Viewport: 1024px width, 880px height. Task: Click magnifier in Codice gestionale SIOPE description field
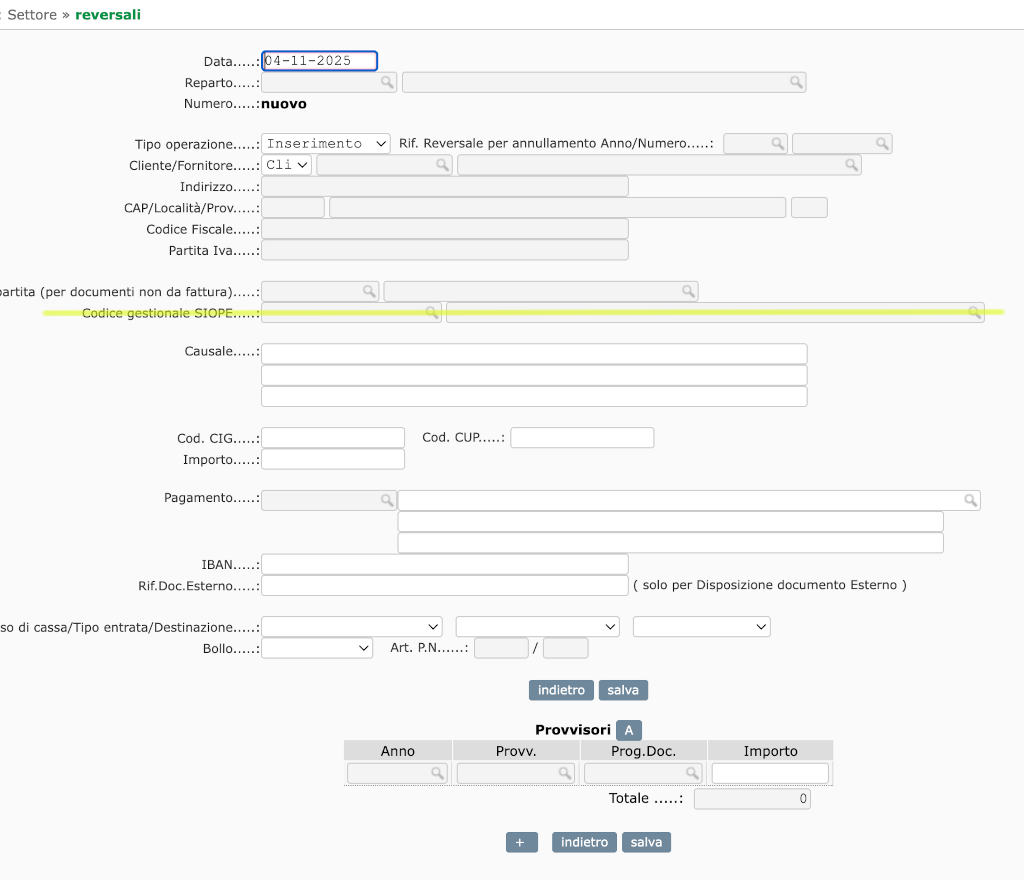(974, 313)
